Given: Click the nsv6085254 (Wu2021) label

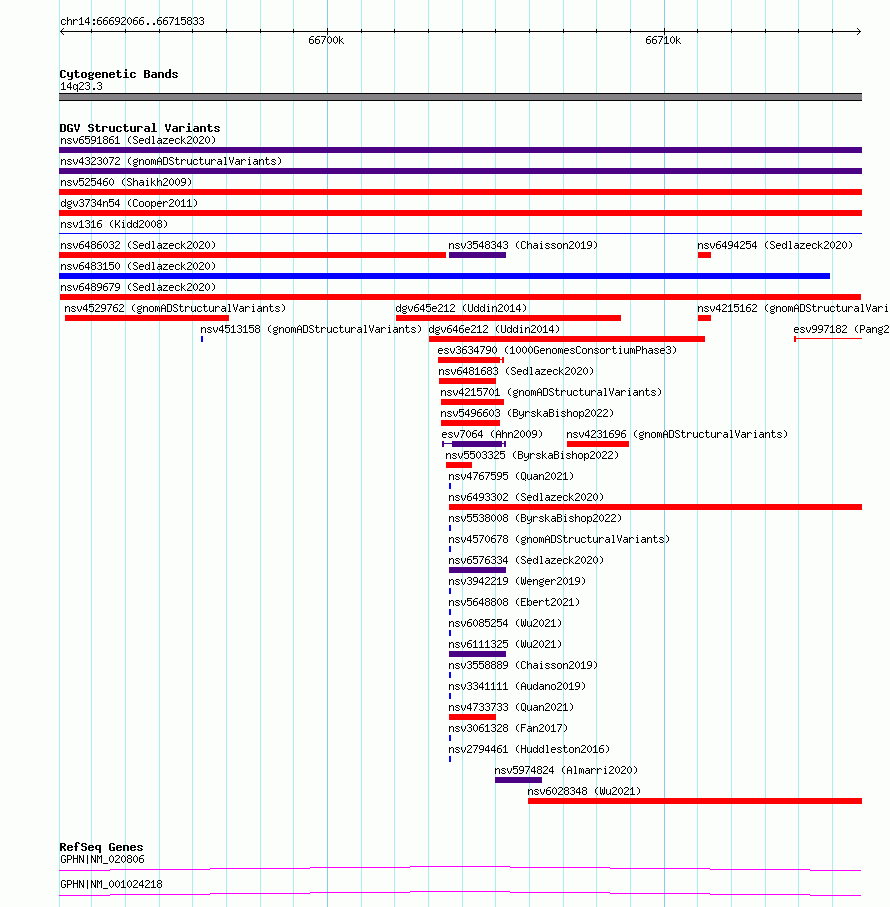Looking at the screenshot, I should [x=505, y=624].
